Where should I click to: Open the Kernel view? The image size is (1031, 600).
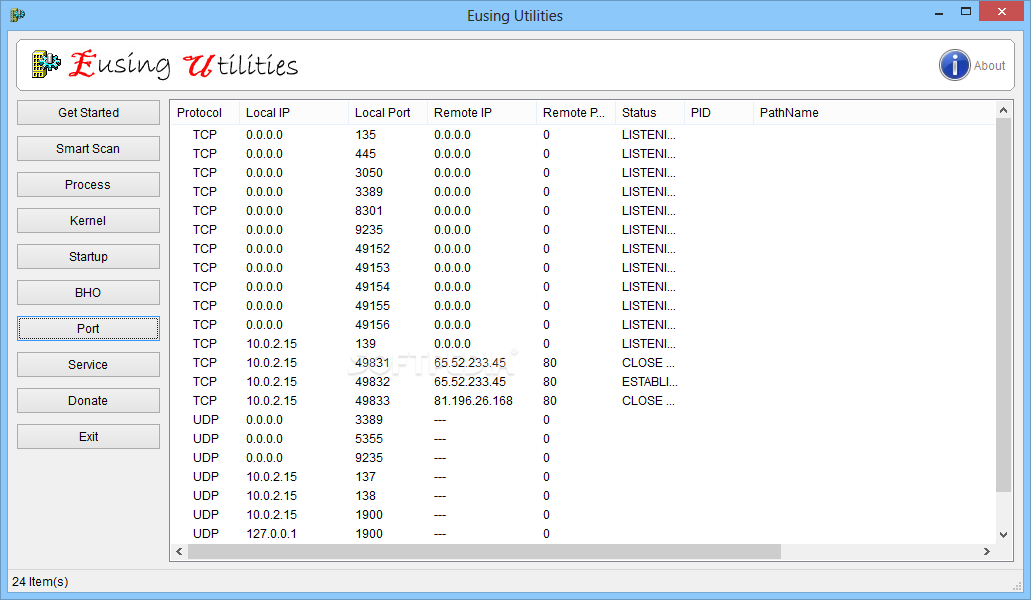click(88, 221)
